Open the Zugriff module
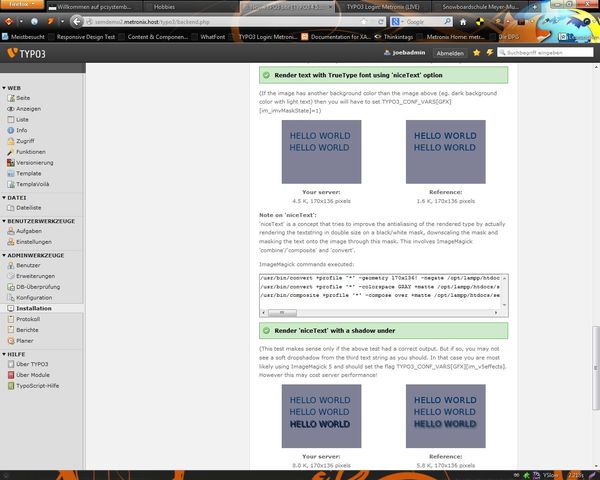 21,141
